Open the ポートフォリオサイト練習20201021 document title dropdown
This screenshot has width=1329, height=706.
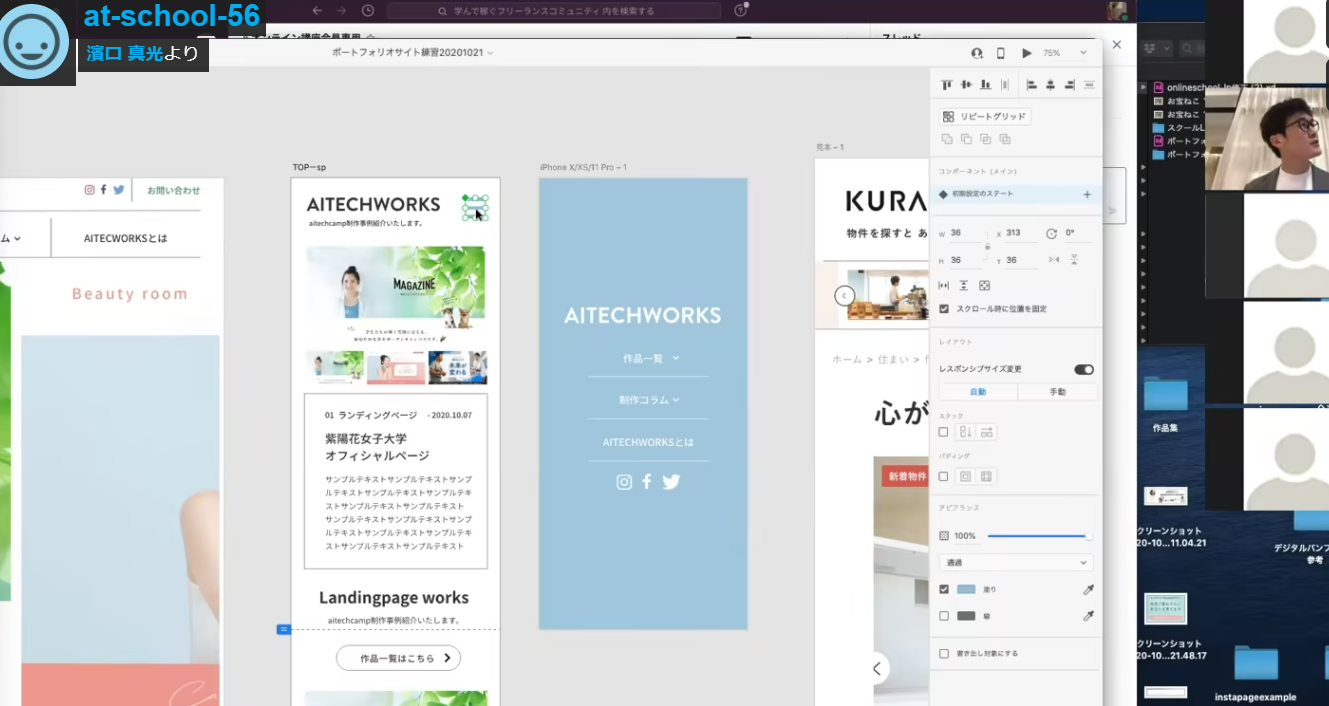point(412,52)
